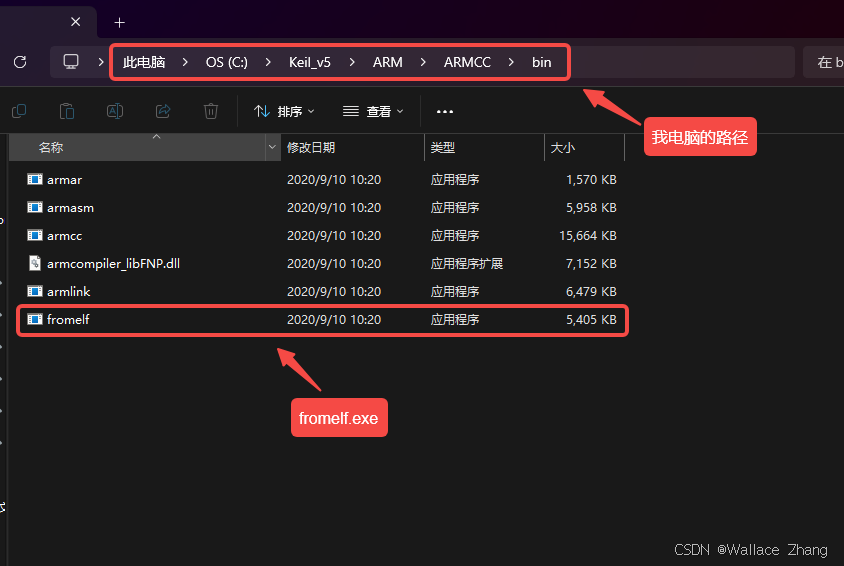Click the bin folder breadcrumb
Image resolution: width=844 pixels, height=566 pixels.
coord(541,62)
